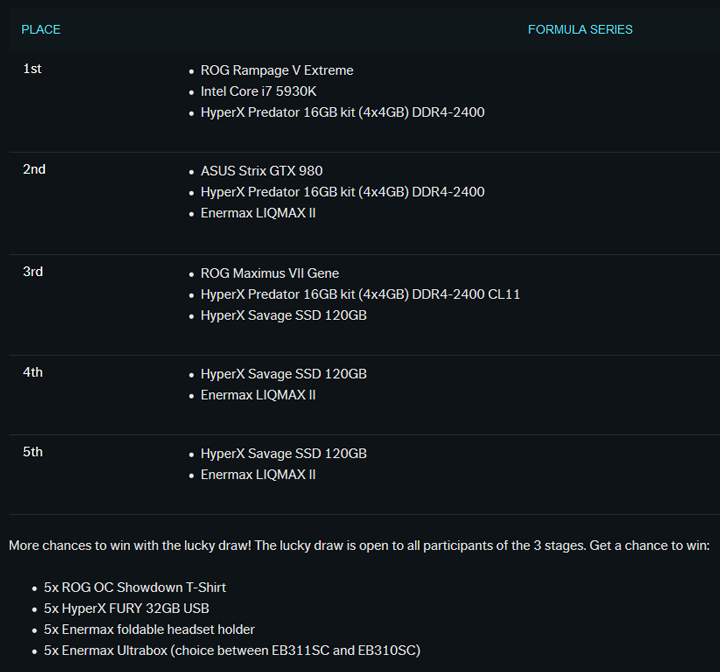Image resolution: width=720 pixels, height=672 pixels.
Task: Select the 4th place row label
Action: pos(33,373)
